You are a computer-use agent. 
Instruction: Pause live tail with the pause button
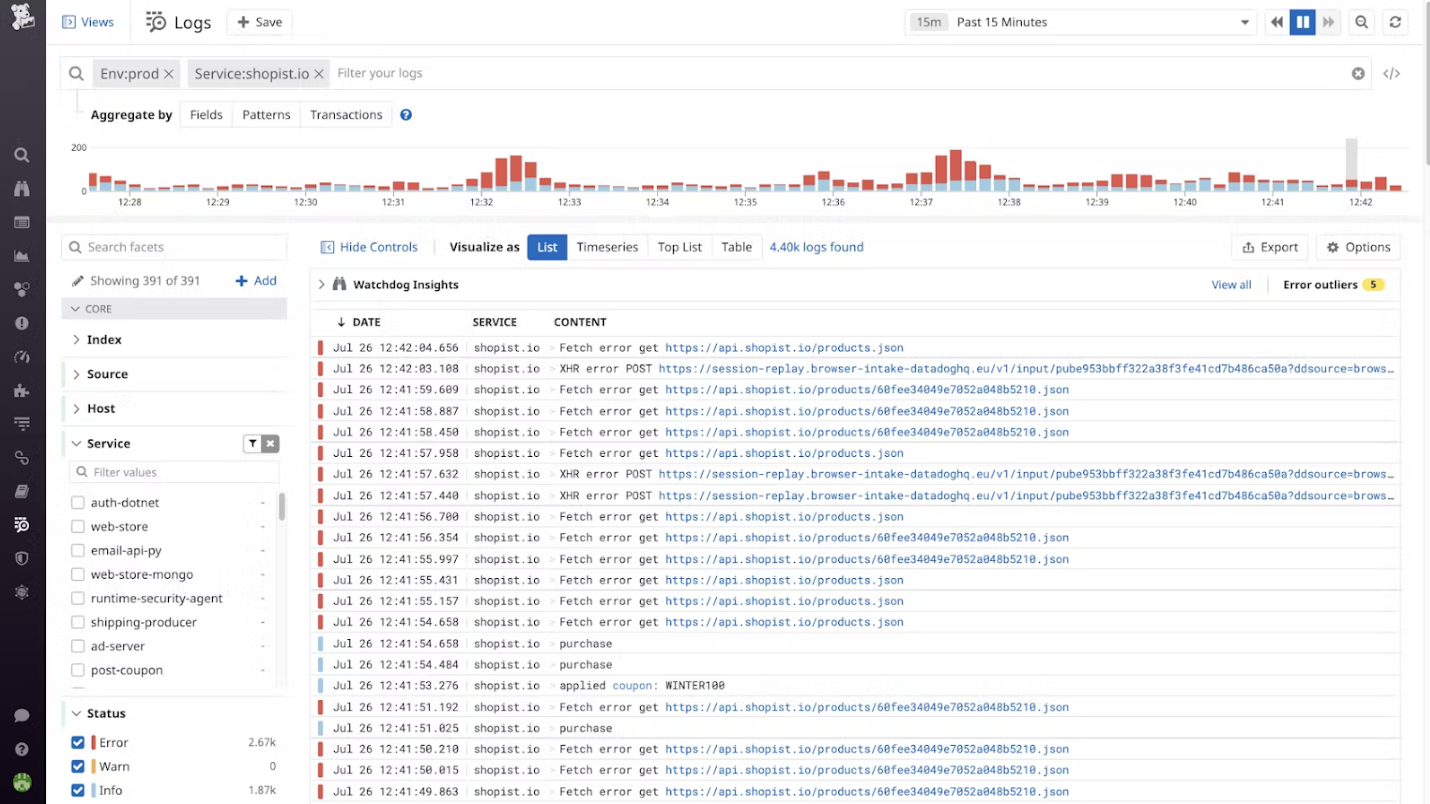(x=1302, y=21)
